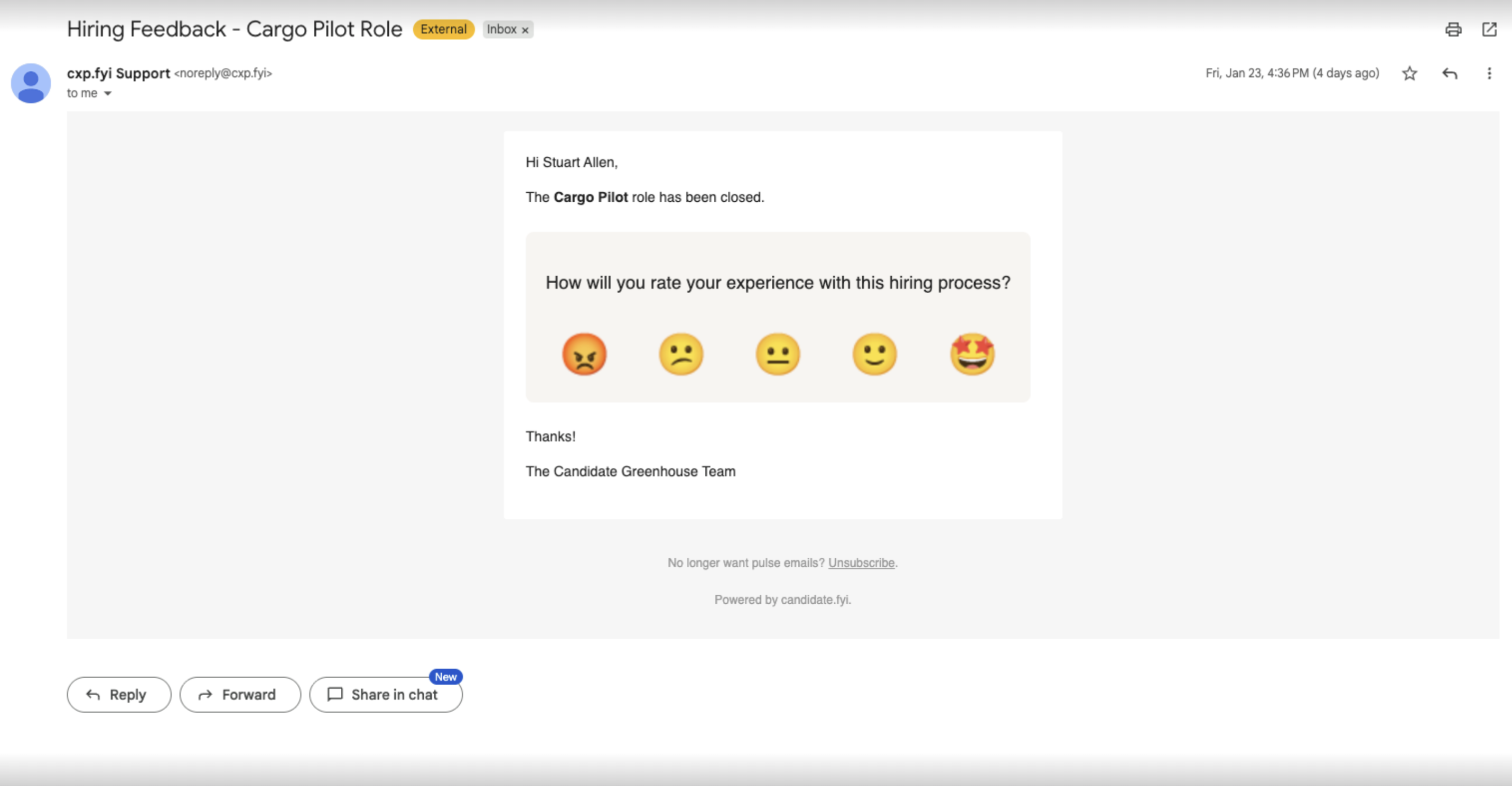Click 'The Candidate Greenhouse Team' signature
Viewport: 1512px width, 786px height.
click(x=630, y=471)
